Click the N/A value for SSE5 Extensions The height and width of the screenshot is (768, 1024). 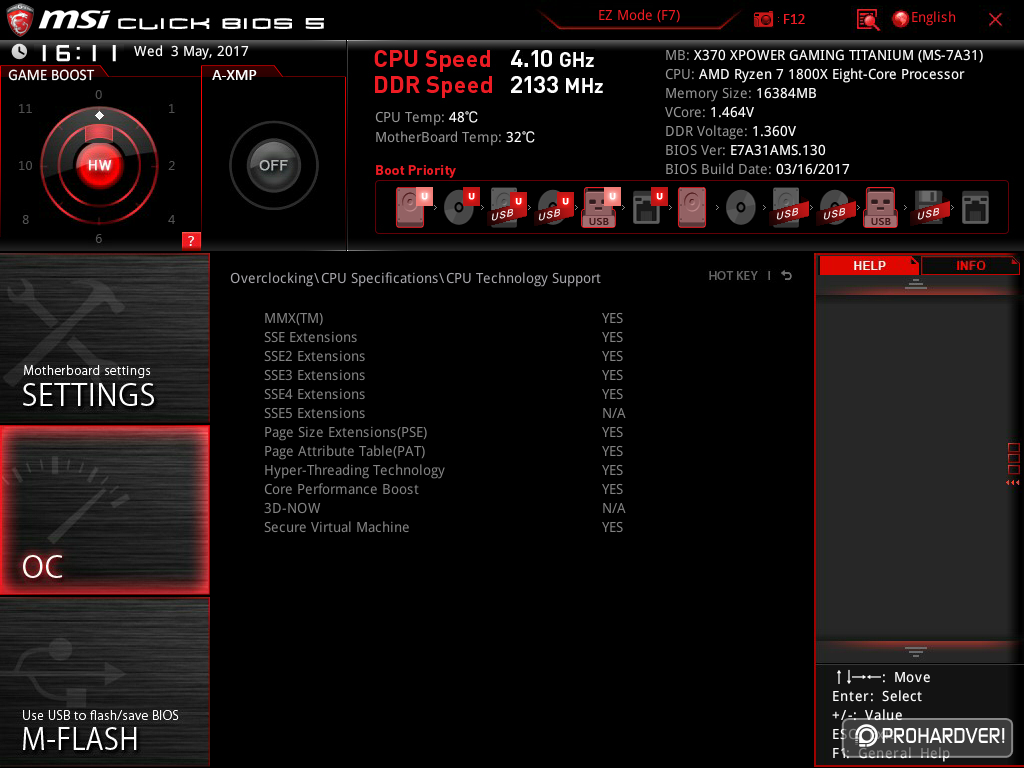pyautogui.click(x=613, y=413)
